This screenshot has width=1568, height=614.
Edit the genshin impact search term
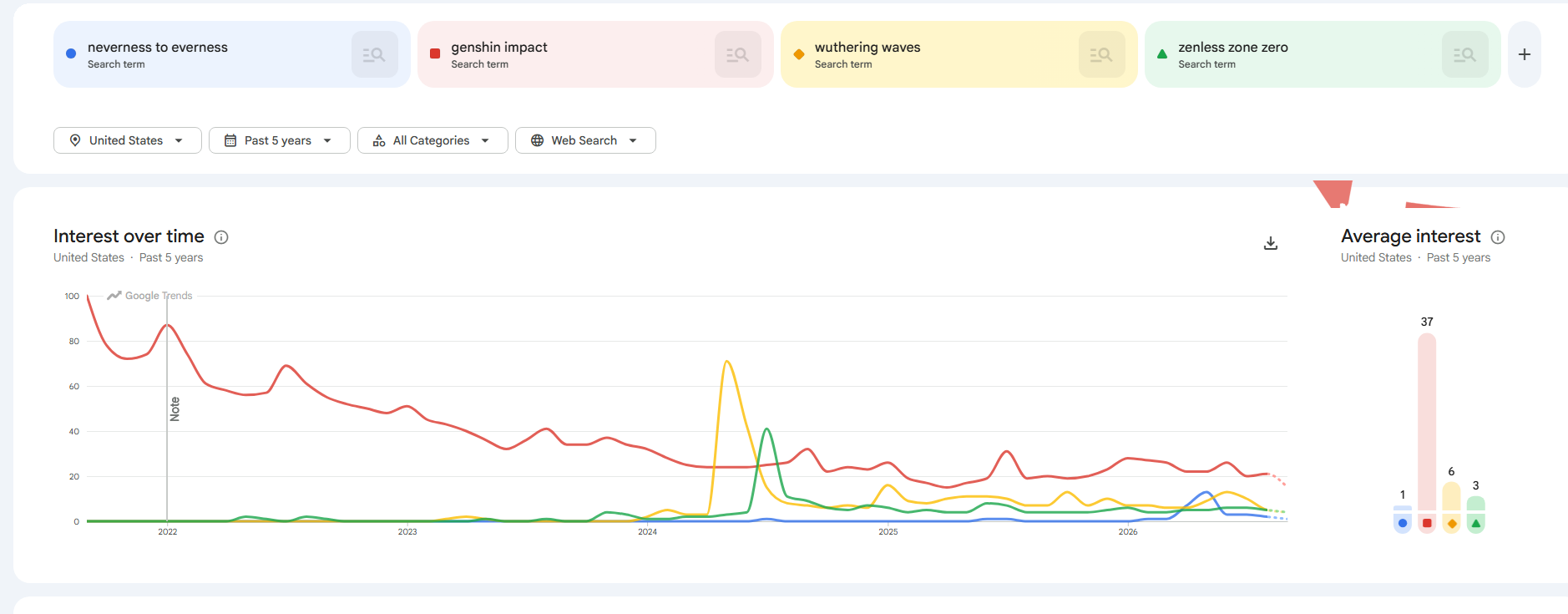498,48
